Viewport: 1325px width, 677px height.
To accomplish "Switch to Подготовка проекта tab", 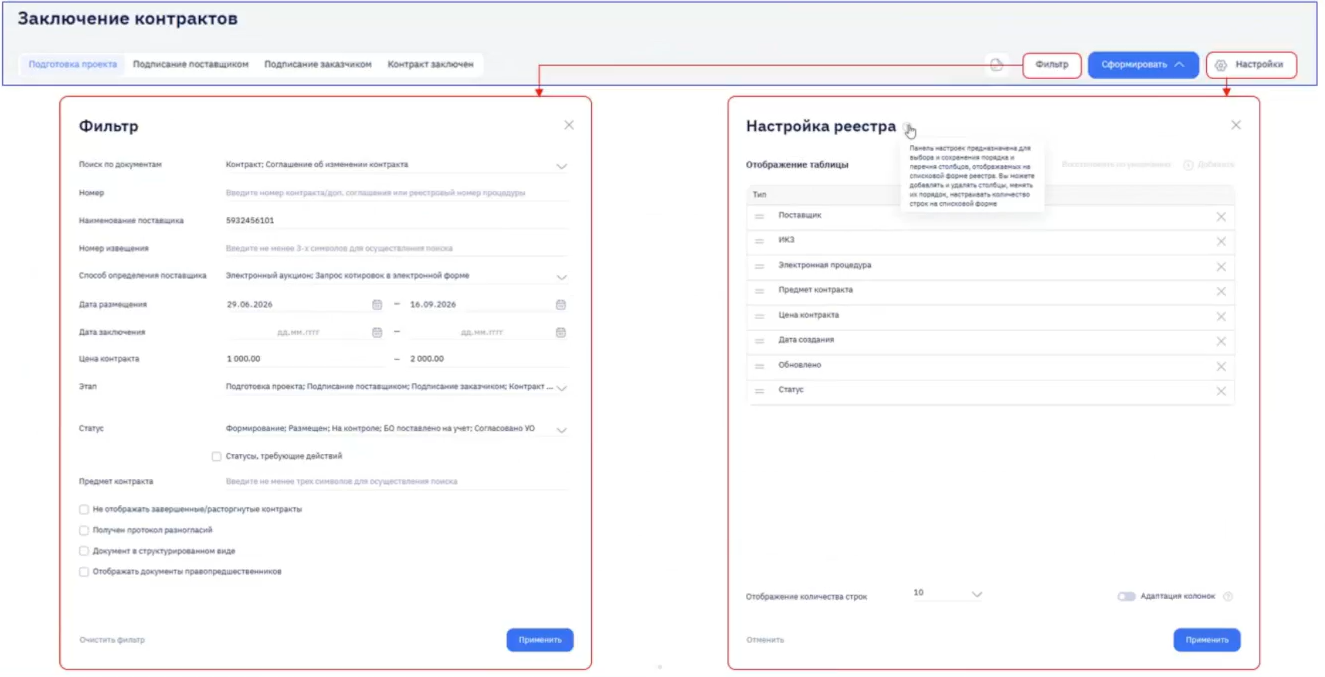I will pos(73,64).
